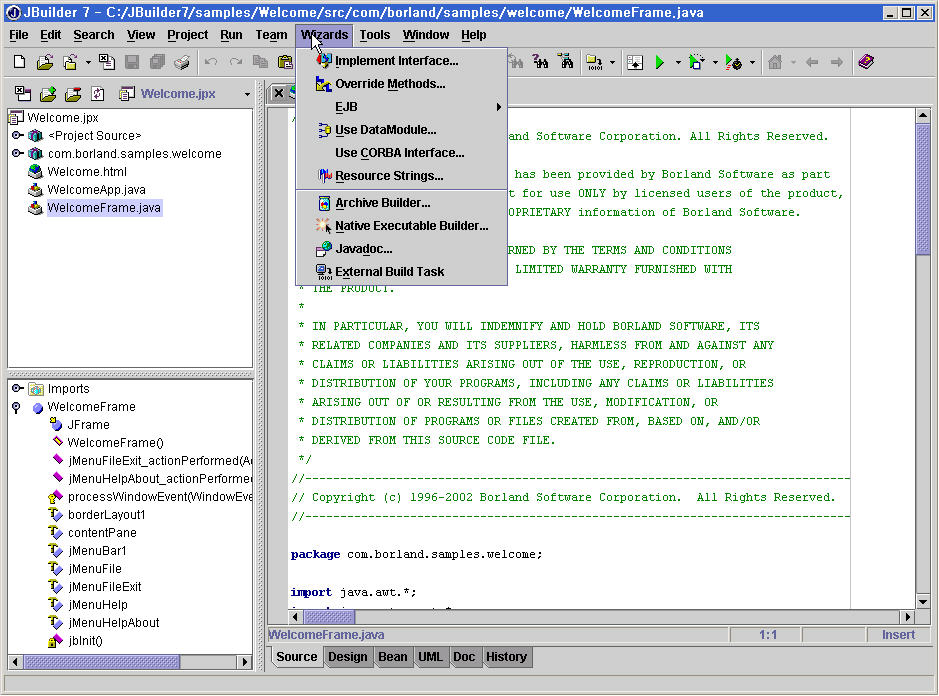Expand the <Project Source> tree node
The width and height of the screenshot is (939, 696).
point(17,136)
